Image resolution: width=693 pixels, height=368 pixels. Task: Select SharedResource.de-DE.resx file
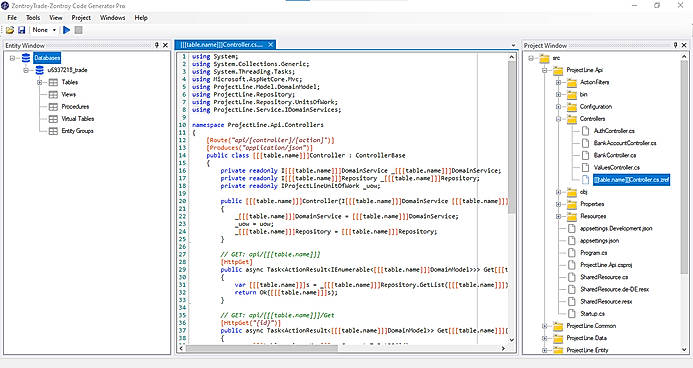[x=614, y=289]
